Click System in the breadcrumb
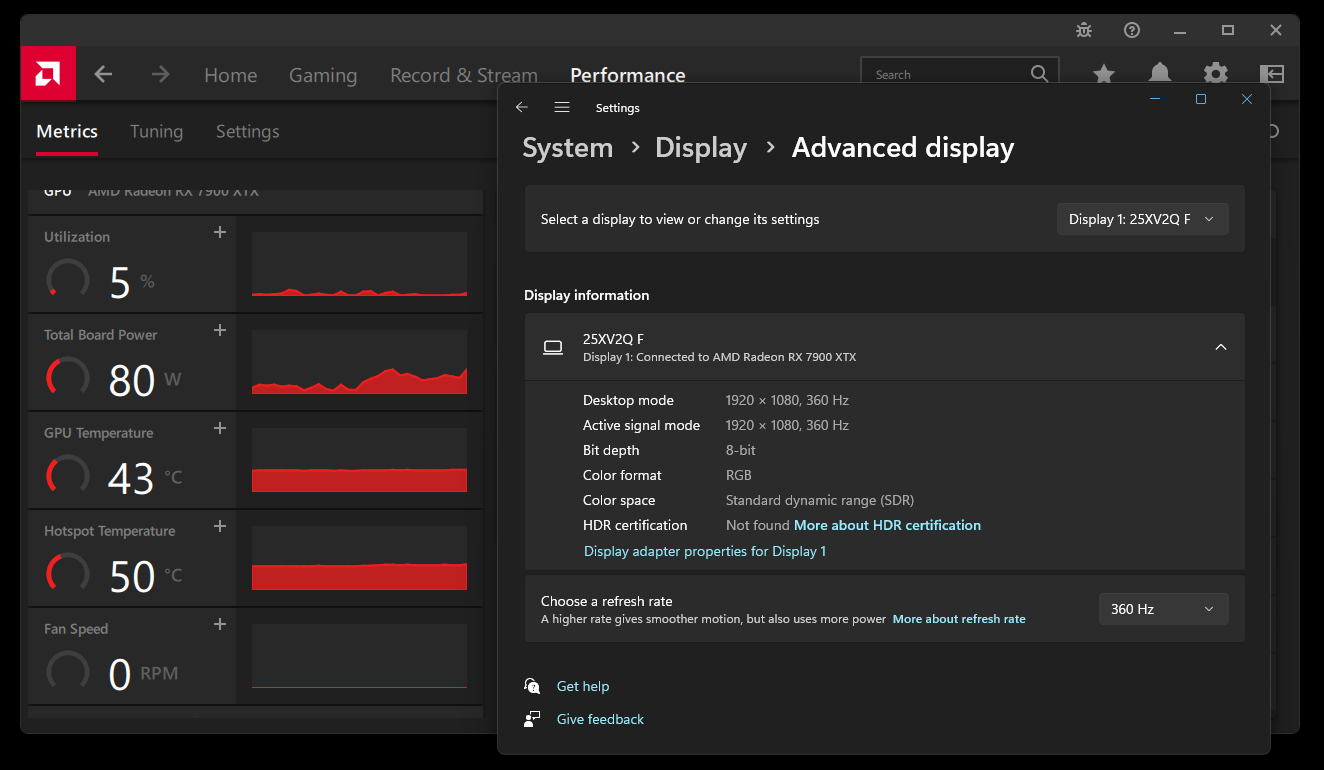 pyautogui.click(x=568, y=148)
